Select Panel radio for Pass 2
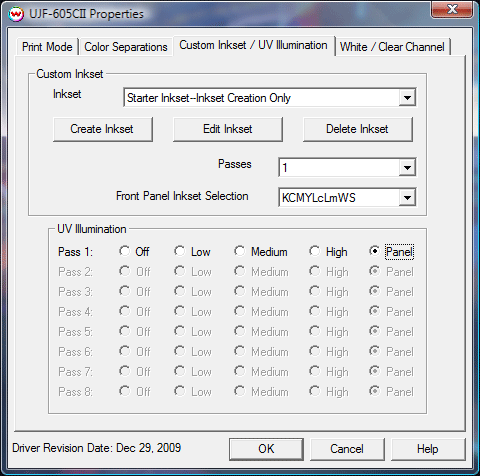The width and height of the screenshot is (480, 476). 374,271
